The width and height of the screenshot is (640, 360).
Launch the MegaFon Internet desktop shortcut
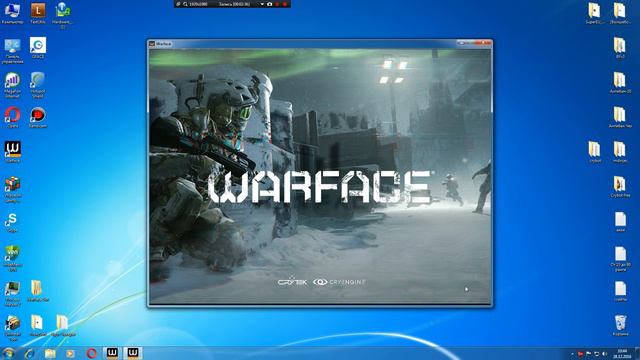pyautogui.click(x=12, y=85)
